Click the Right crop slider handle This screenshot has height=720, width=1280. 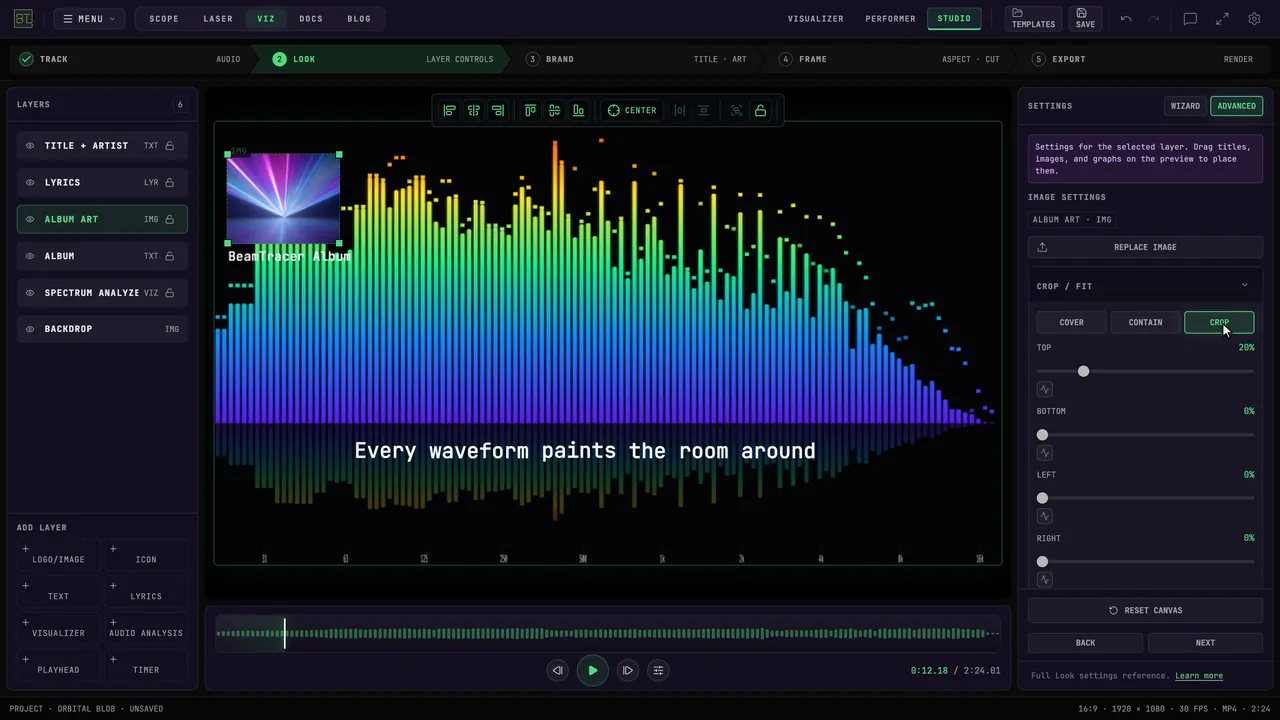click(x=1043, y=562)
